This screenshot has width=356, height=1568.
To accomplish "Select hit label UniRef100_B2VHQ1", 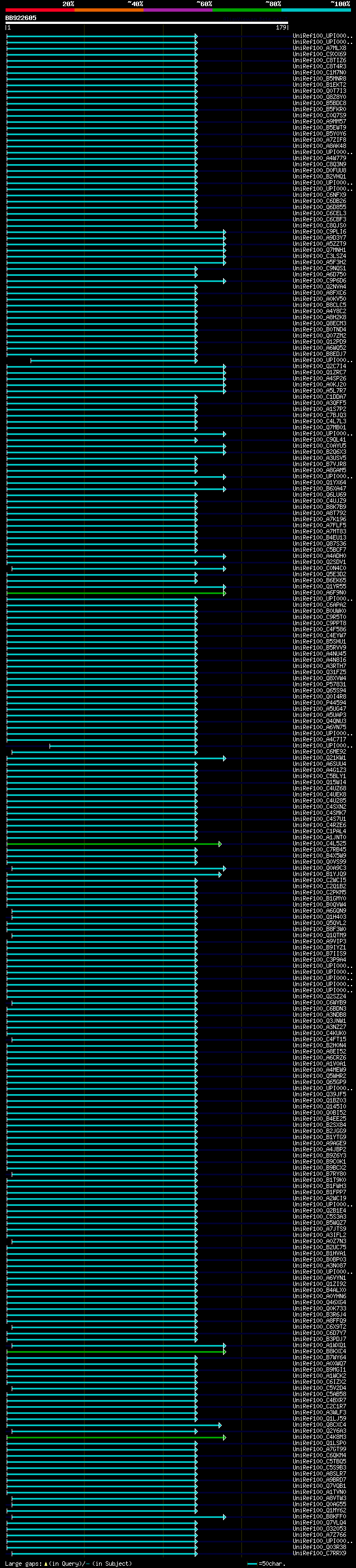I will click(x=319, y=176).
